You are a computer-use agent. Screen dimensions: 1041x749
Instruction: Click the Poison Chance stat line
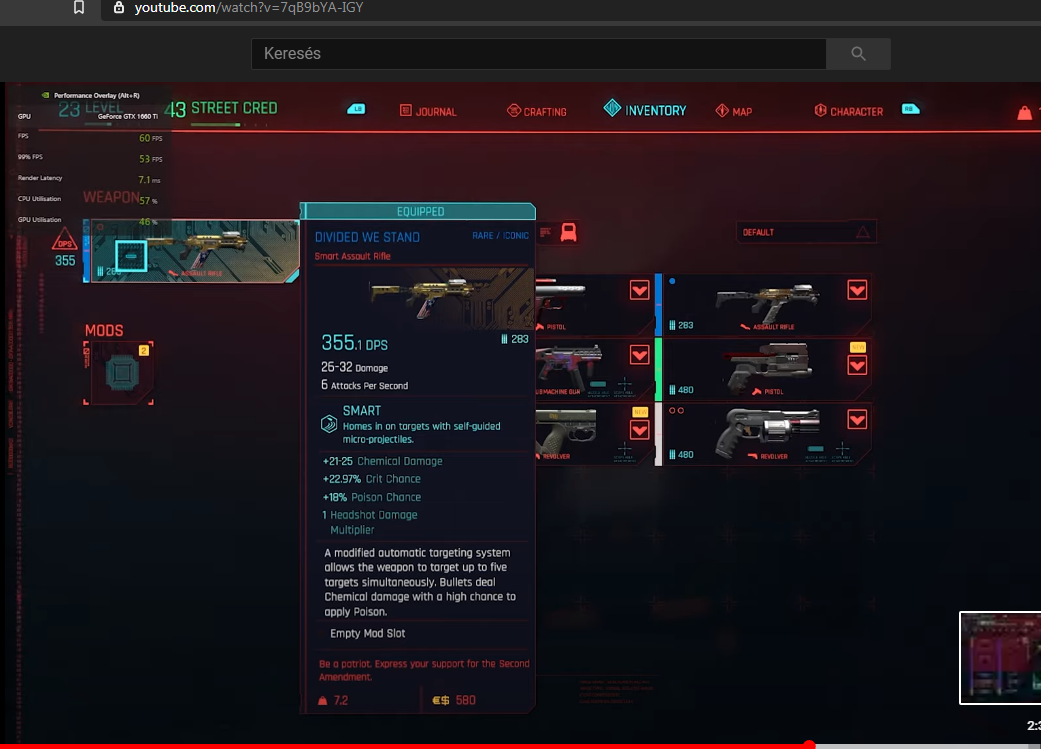tap(372, 497)
